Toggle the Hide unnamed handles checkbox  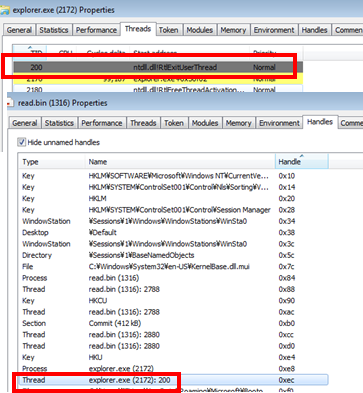pos(22,142)
